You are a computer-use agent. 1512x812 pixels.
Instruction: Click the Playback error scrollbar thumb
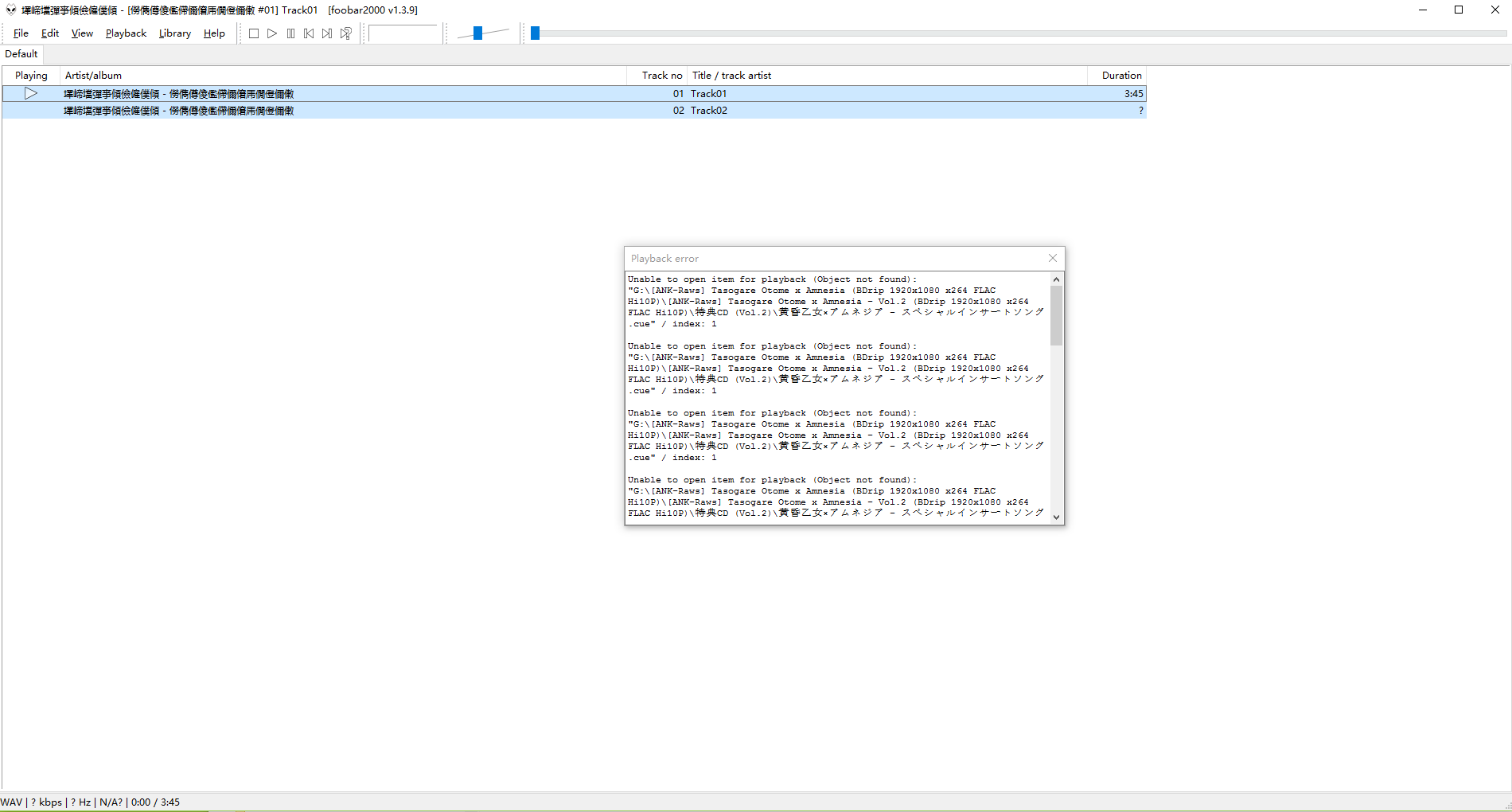point(1057,316)
